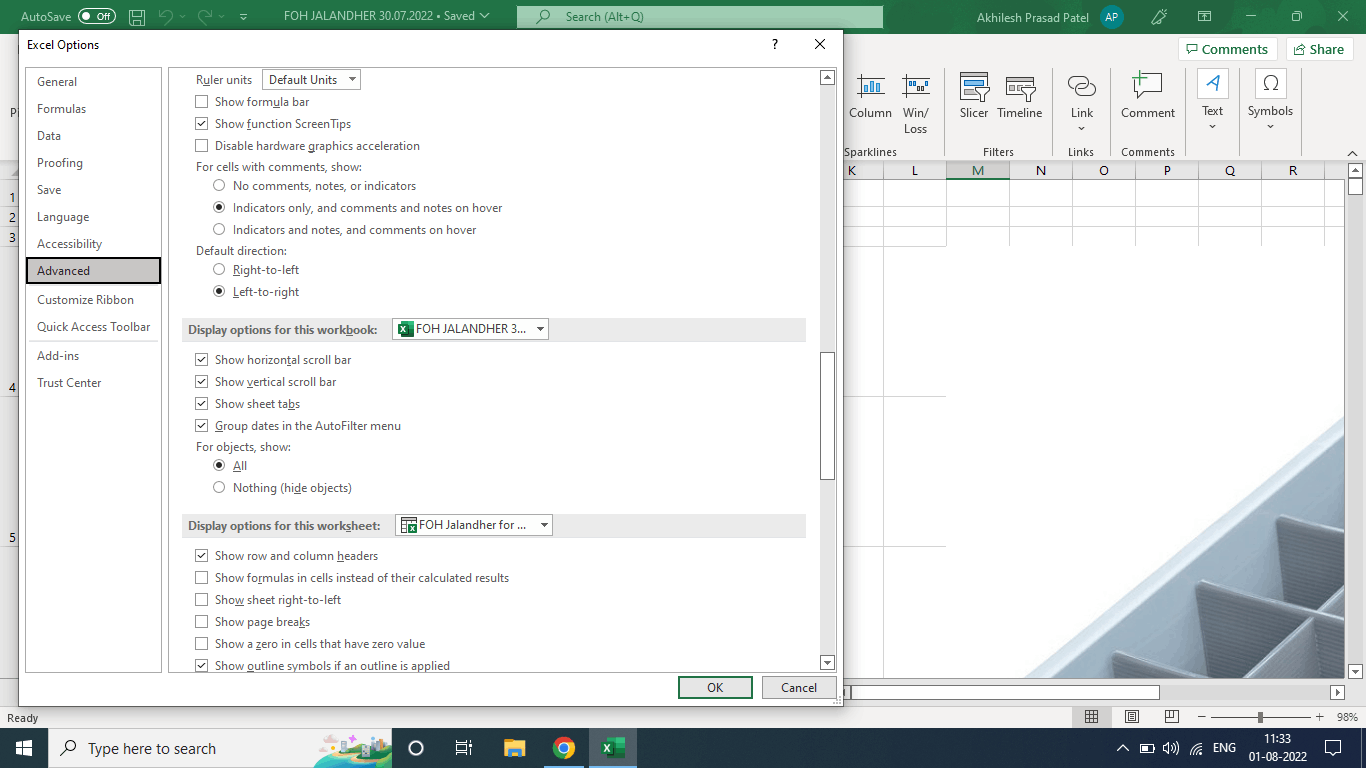The width and height of the screenshot is (1366, 768).
Task: Open the notification center icon
Action: (x=1332, y=748)
